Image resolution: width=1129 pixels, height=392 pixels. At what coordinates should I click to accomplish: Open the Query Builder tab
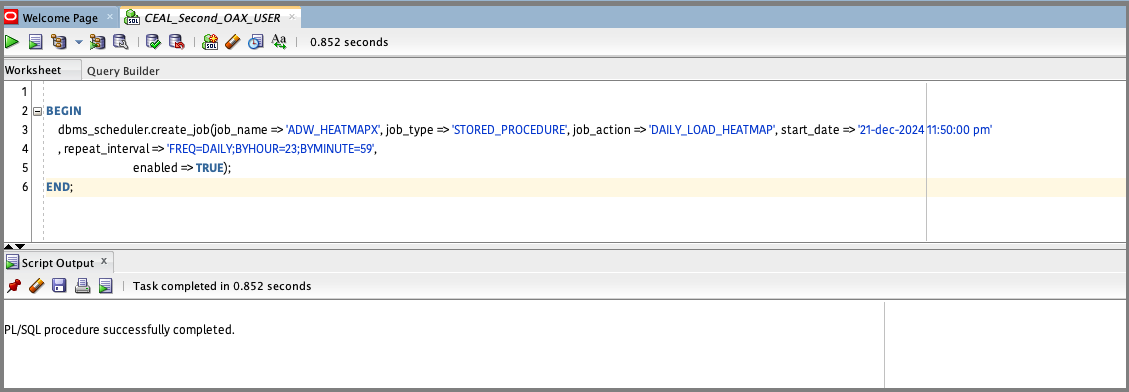click(x=123, y=71)
